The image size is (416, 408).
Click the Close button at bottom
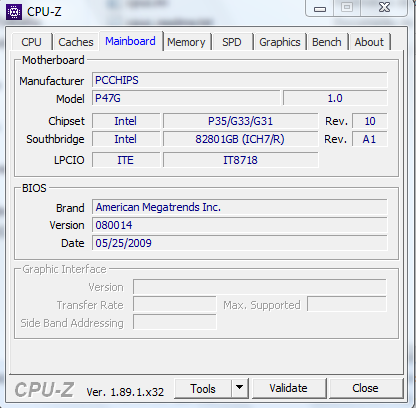[365, 388]
